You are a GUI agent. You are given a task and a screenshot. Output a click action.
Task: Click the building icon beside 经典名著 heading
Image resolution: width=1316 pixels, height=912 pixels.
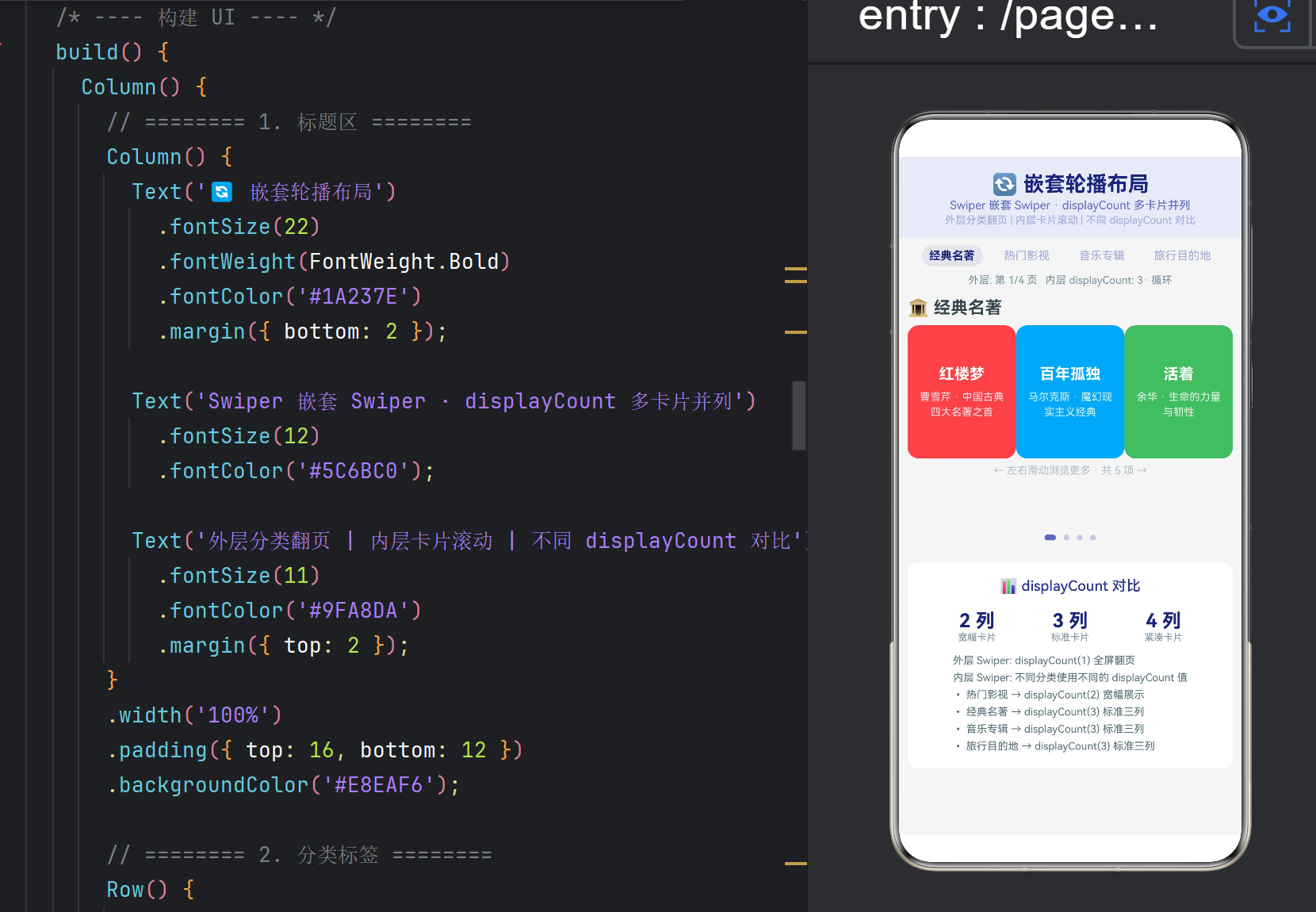(x=919, y=308)
